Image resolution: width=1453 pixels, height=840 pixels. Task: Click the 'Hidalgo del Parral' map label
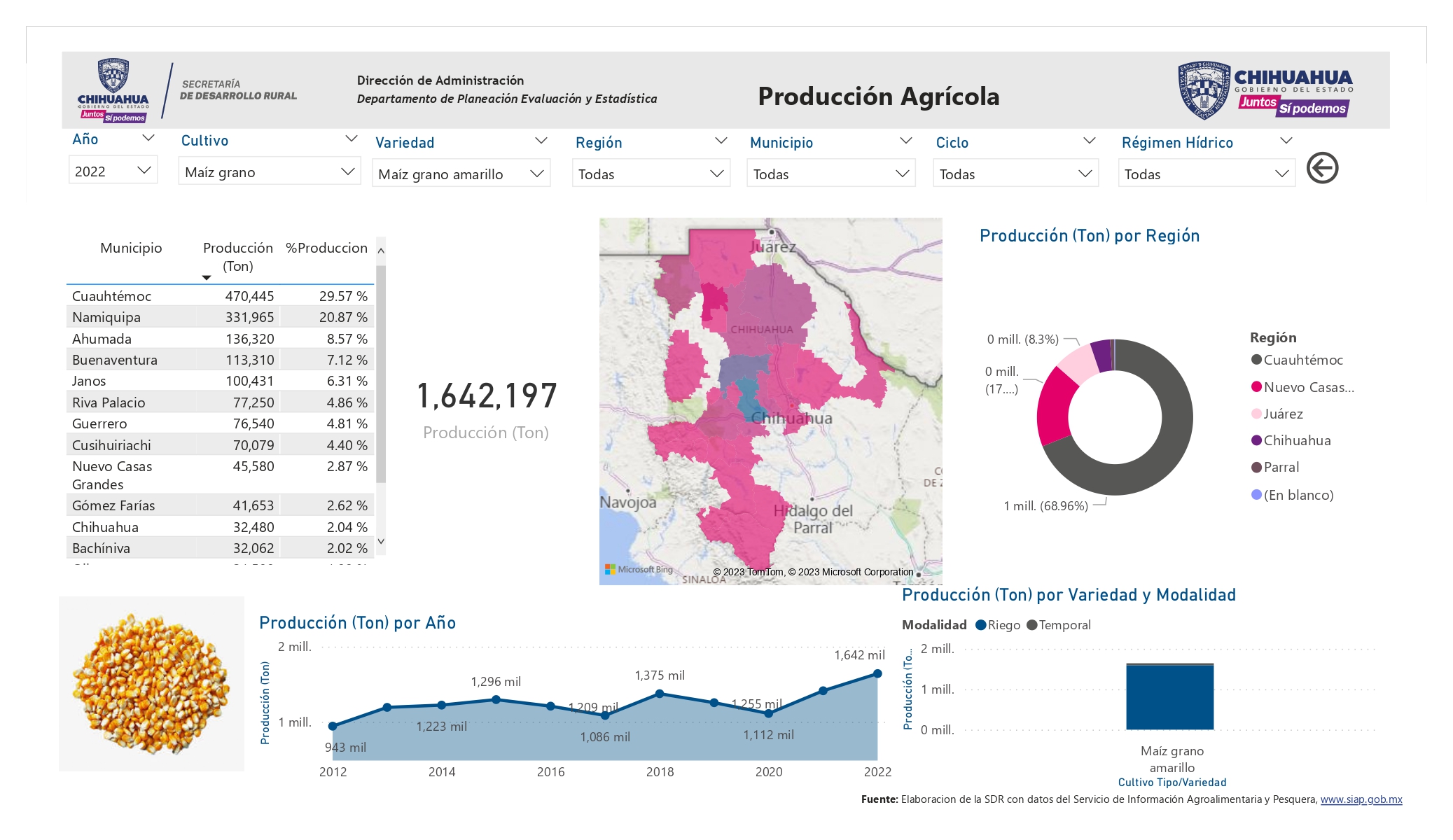[x=813, y=519]
